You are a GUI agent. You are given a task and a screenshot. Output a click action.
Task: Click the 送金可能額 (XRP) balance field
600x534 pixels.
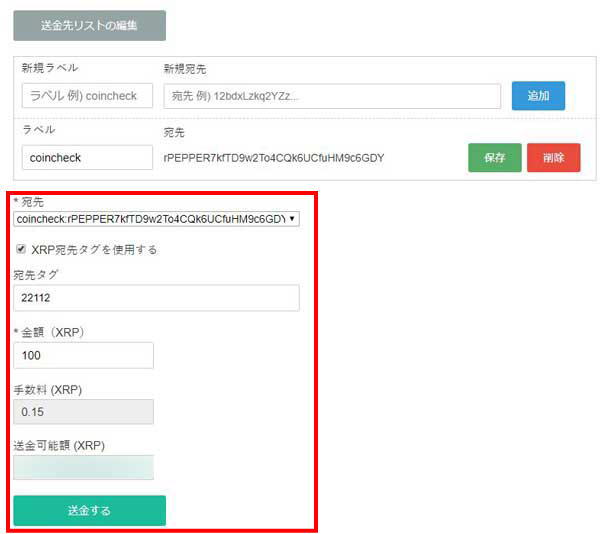tap(83, 468)
